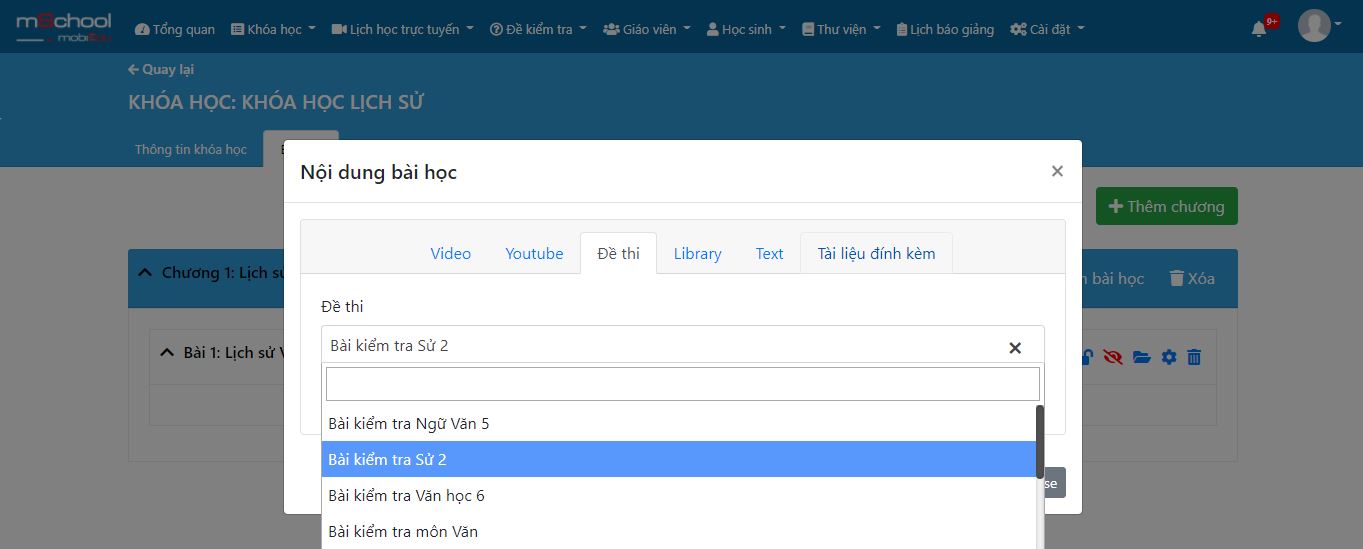Expand the Đề kiểm tra menu
Viewport: 1363px width, 549px height.
coord(538,29)
